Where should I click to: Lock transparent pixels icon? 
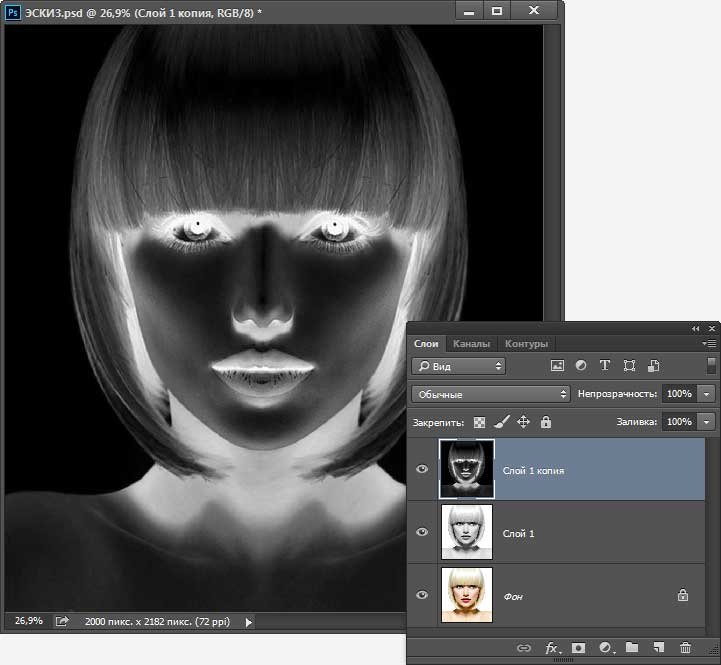coord(479,422)
